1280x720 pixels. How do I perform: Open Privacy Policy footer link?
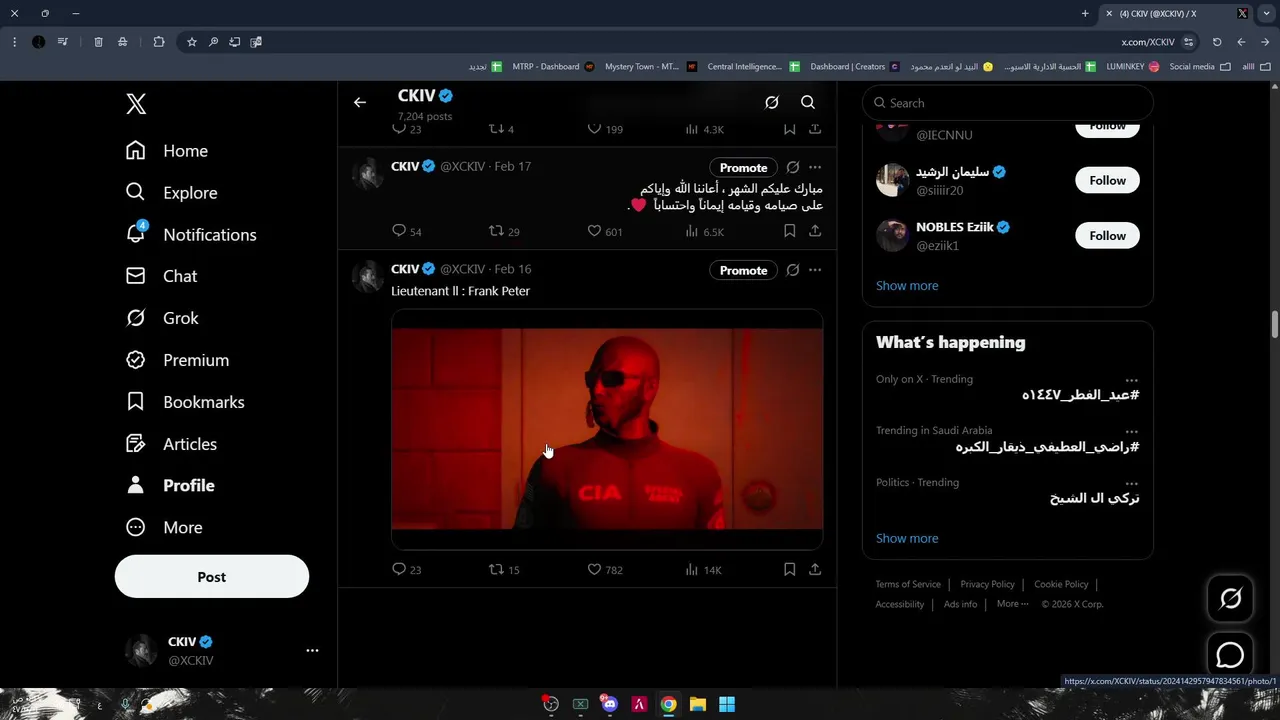tap(987, 584)
